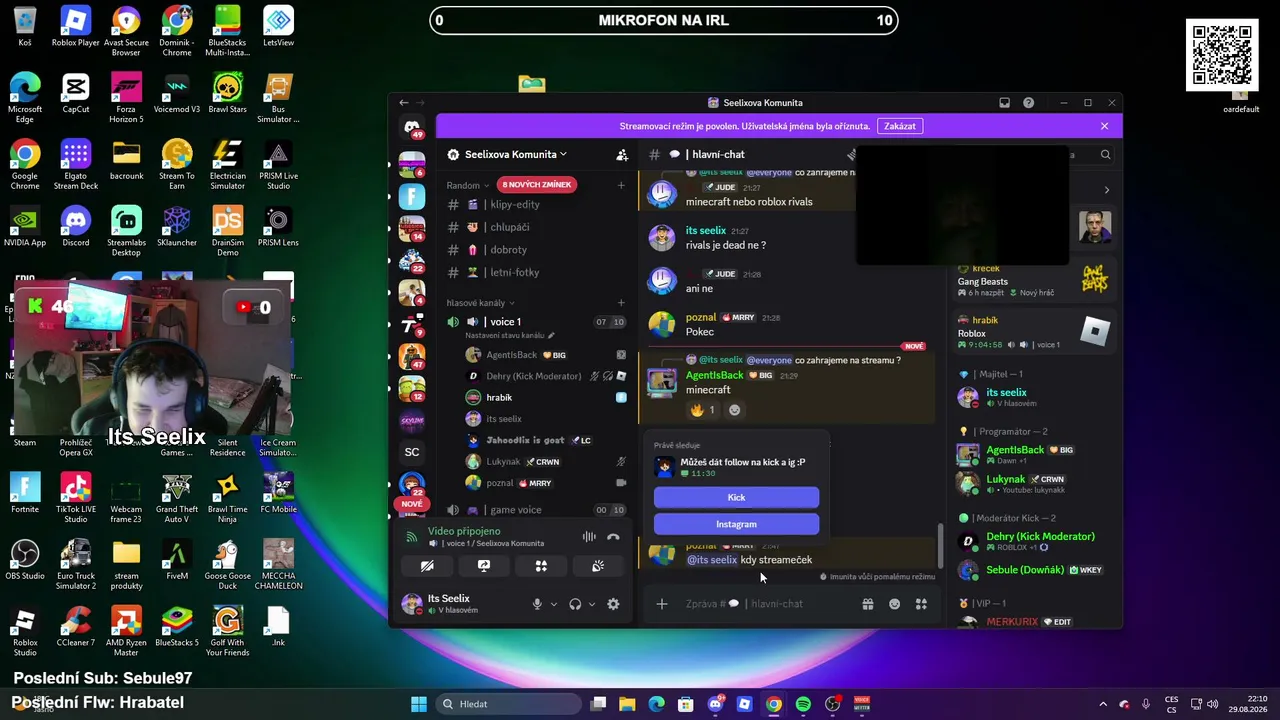The image size is (1280, 720).
Task: Collapse the Random channel category
Action: click(x=467, y=185)
